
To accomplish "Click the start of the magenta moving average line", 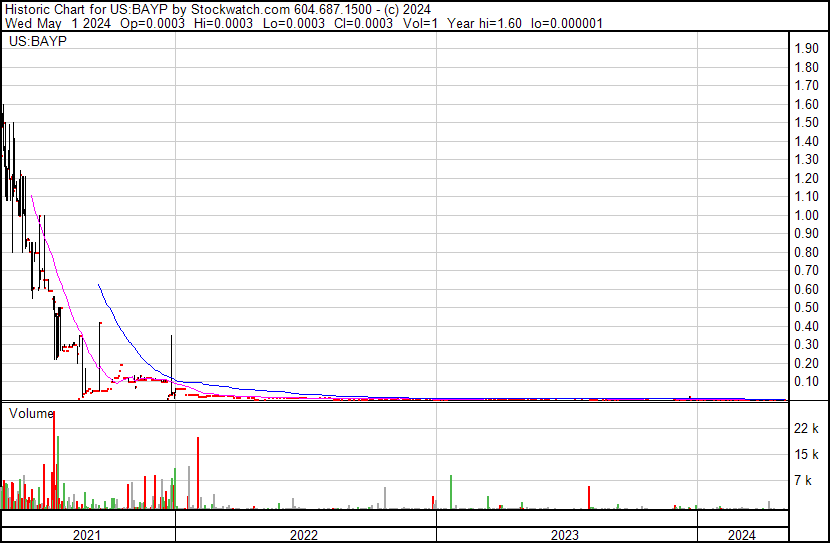I will point(32,196).
